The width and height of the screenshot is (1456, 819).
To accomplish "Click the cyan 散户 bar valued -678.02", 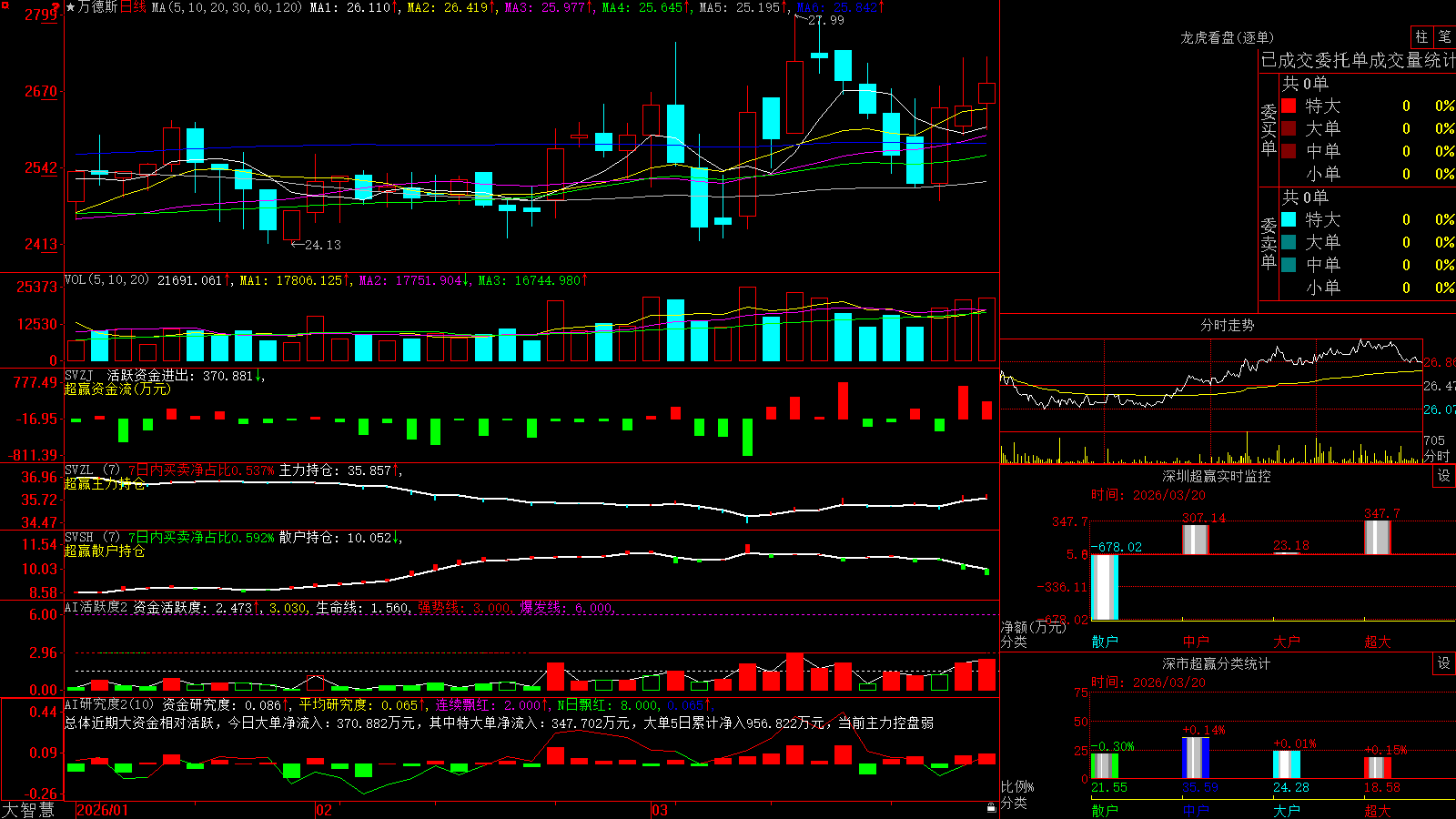I will [x=1105, y=587].
